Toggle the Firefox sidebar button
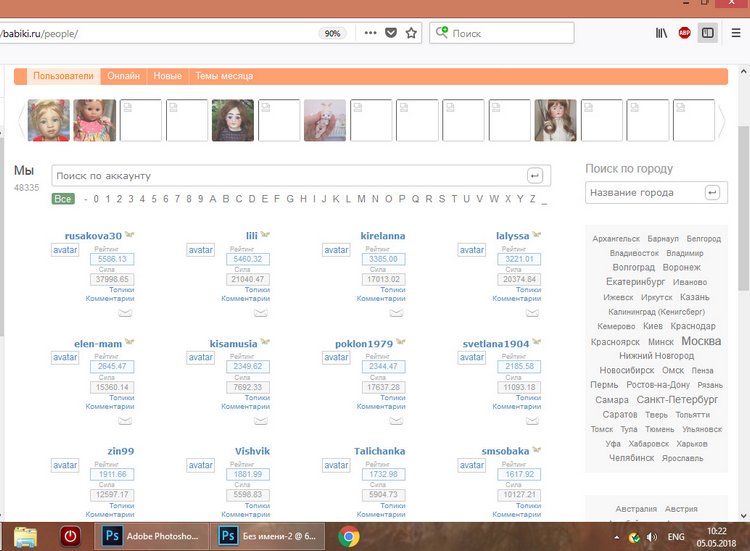The width and height of the screenshot is (750, 551). point(708,33)
